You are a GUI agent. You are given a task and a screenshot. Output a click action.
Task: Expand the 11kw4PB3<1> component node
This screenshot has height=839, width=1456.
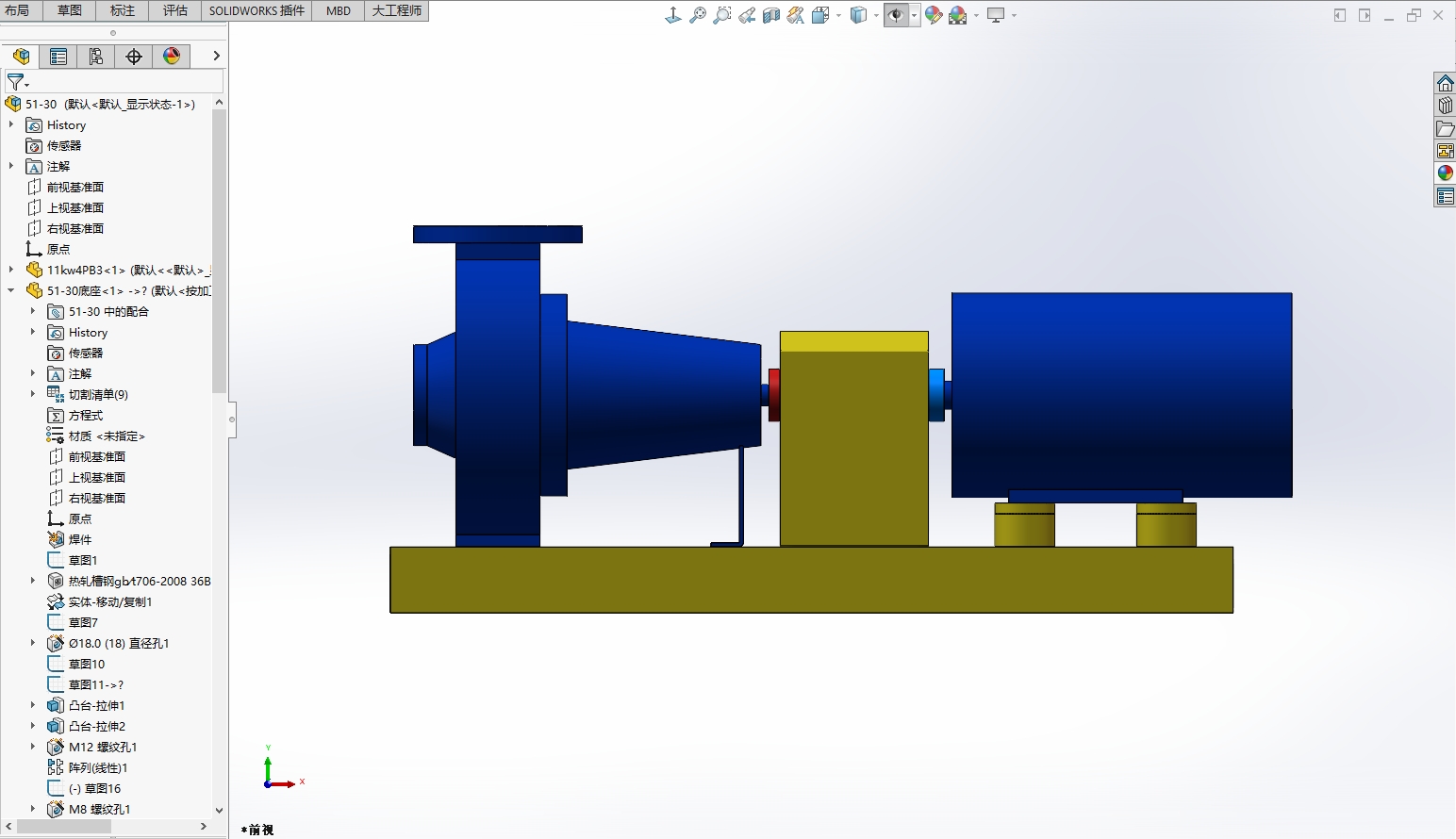point(11,270)
